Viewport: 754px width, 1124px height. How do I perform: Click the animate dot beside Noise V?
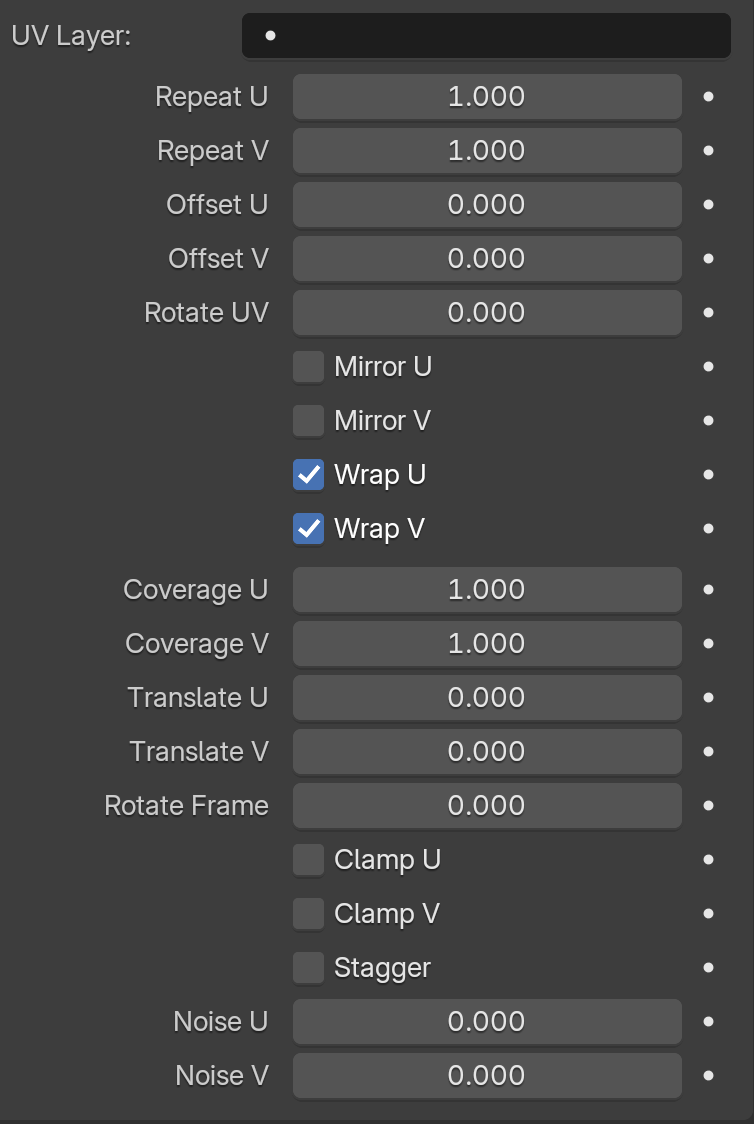click(x=708, y=1075)
